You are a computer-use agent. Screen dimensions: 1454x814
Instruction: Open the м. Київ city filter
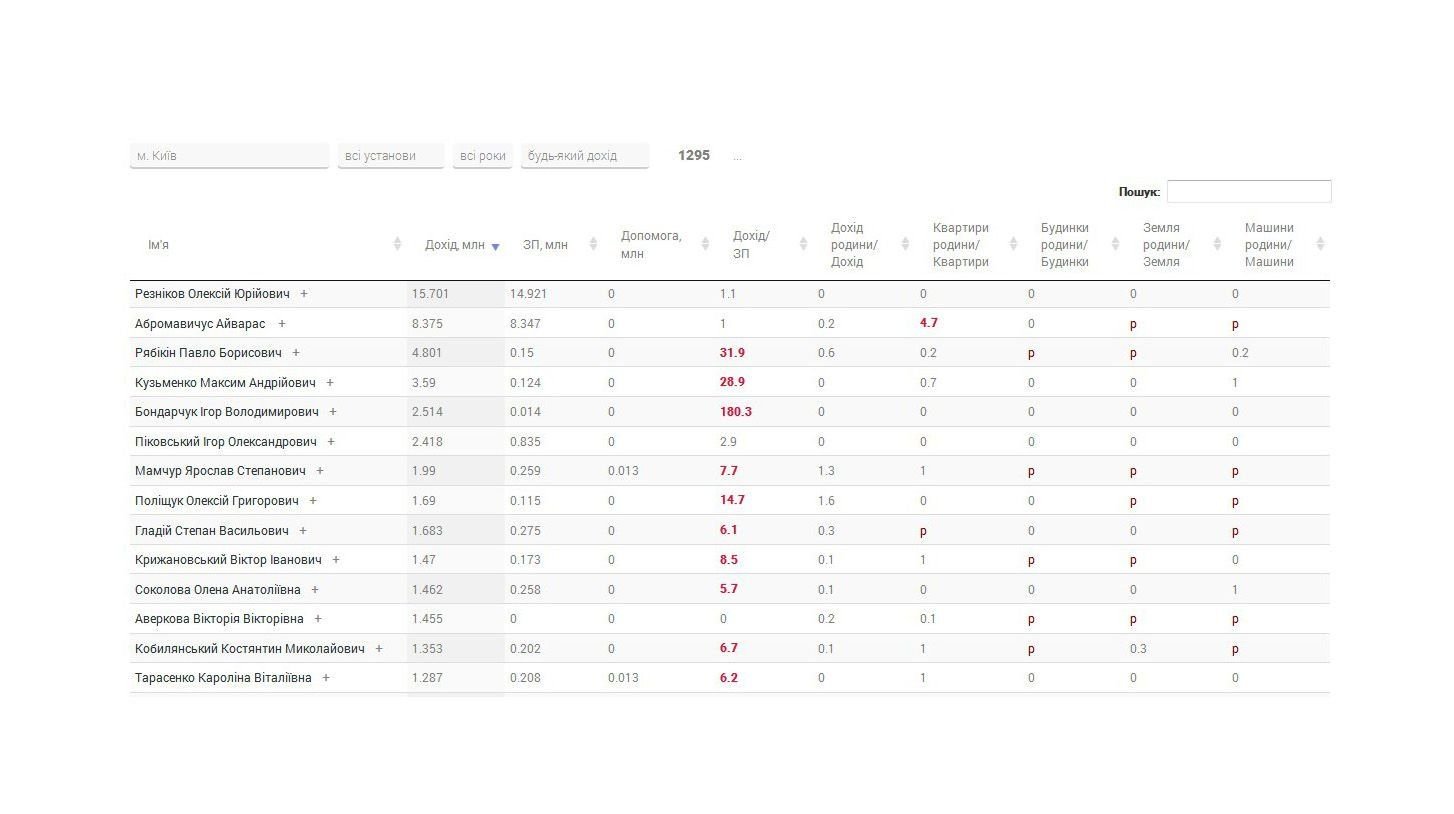pyautogui.click(x=229, y=156)
